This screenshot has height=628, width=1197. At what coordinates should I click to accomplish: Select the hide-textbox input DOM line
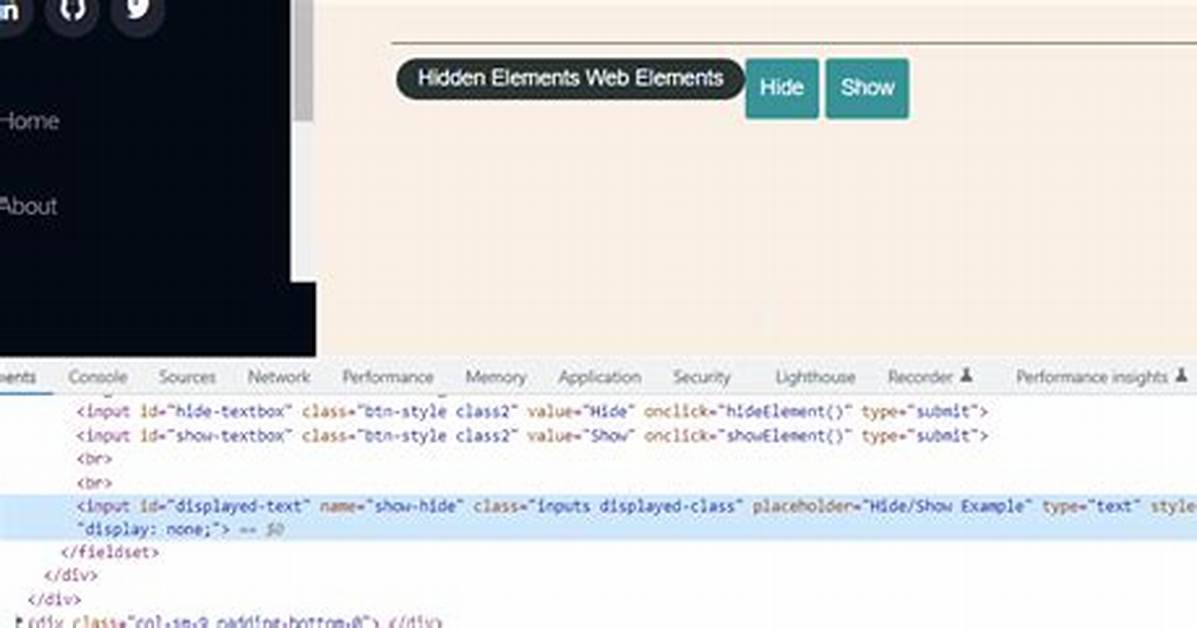pos(531,412)
